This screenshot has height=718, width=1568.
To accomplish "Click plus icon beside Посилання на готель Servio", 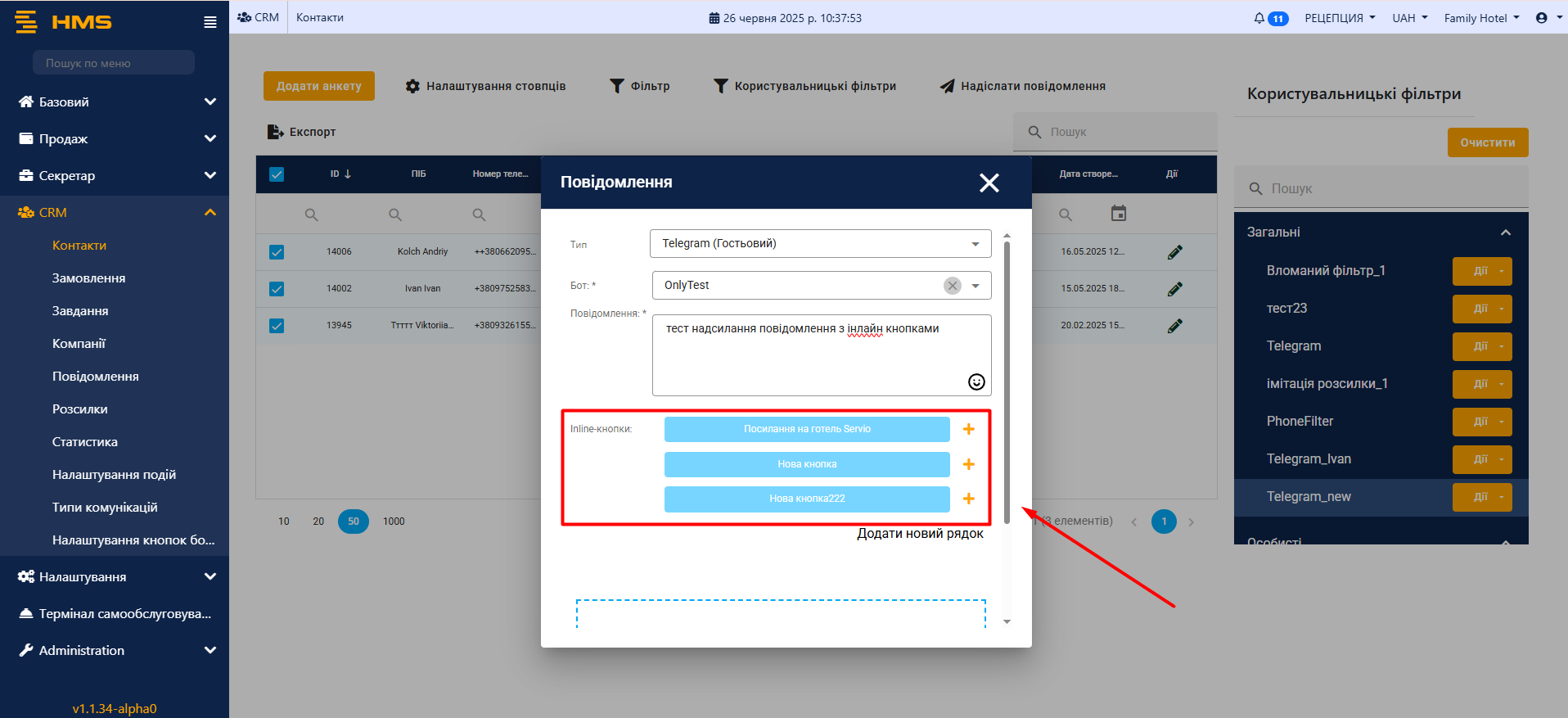I will click(969, 429).
